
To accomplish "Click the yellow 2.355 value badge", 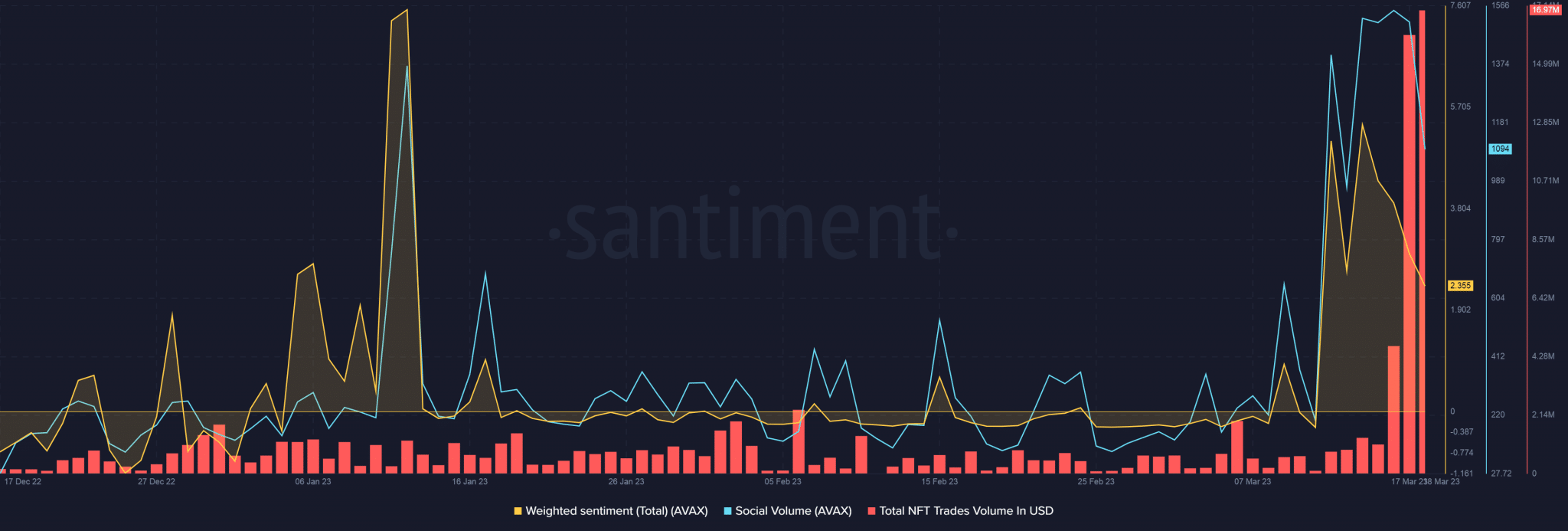I will click(x=1460, y=286).
